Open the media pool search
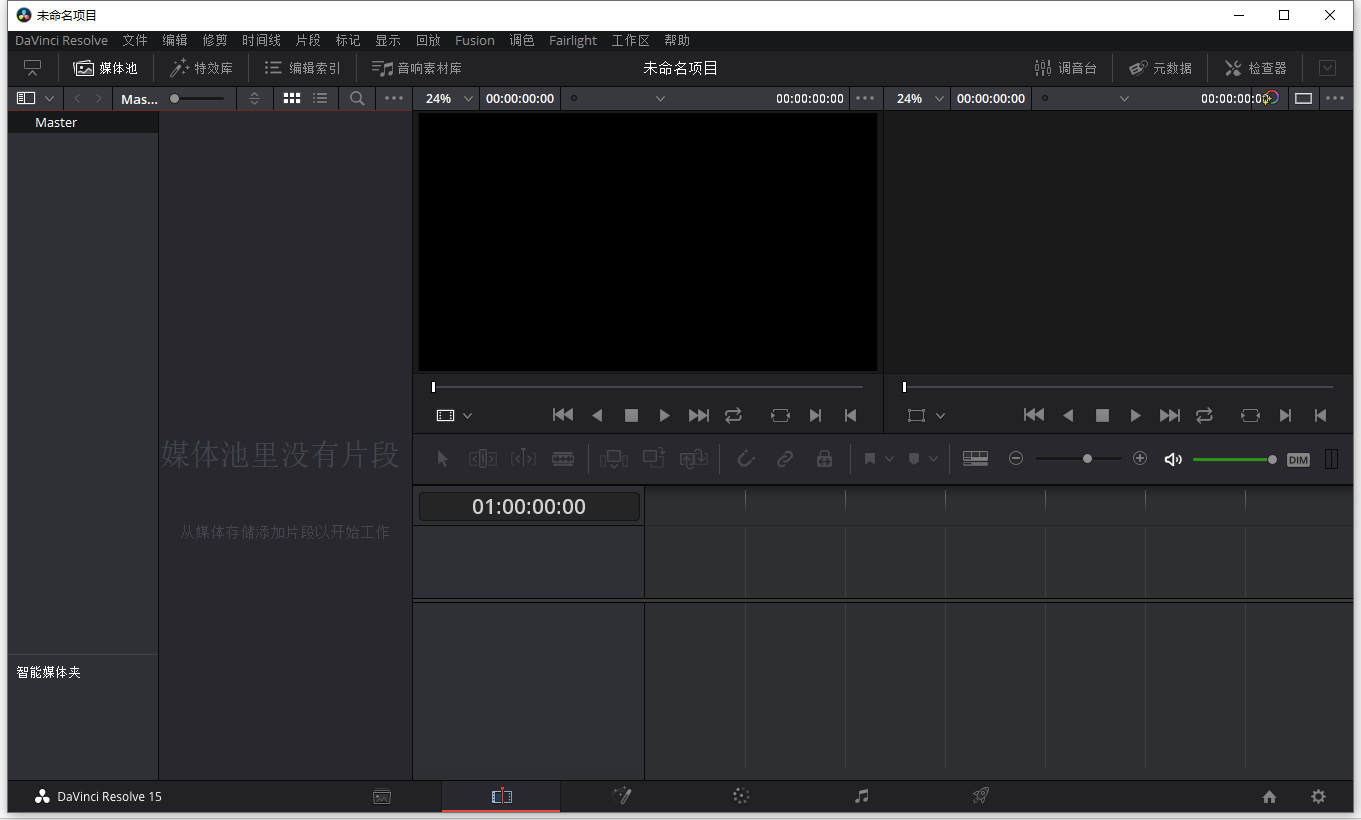Screen dimensions: 1361x820 coord(357,98)
